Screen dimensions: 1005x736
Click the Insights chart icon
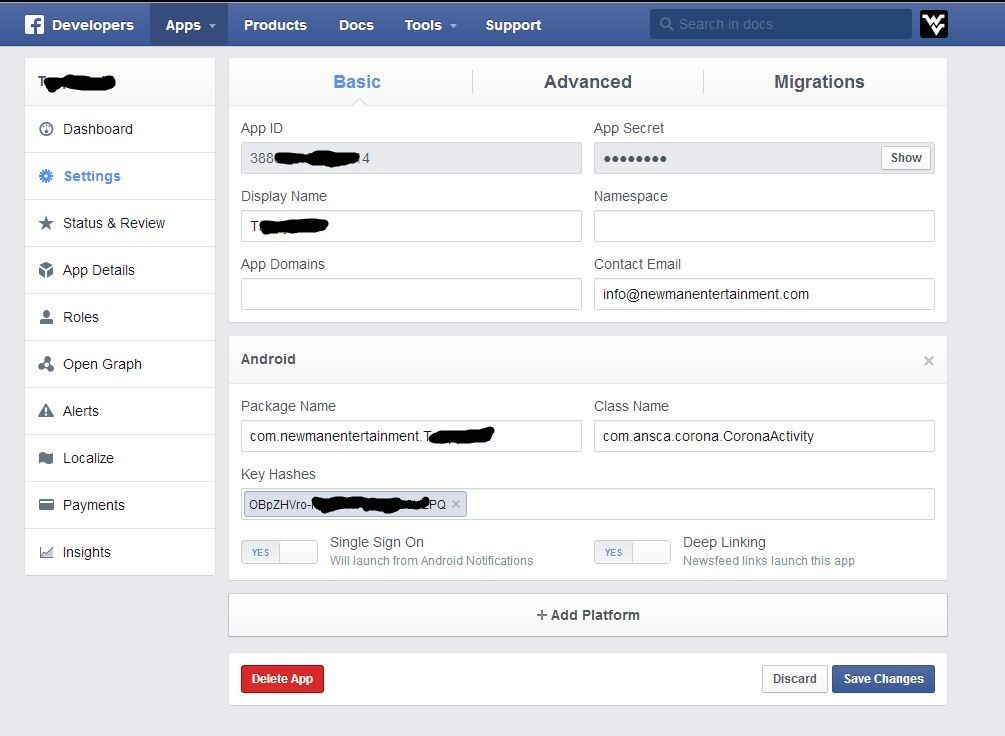46,552
